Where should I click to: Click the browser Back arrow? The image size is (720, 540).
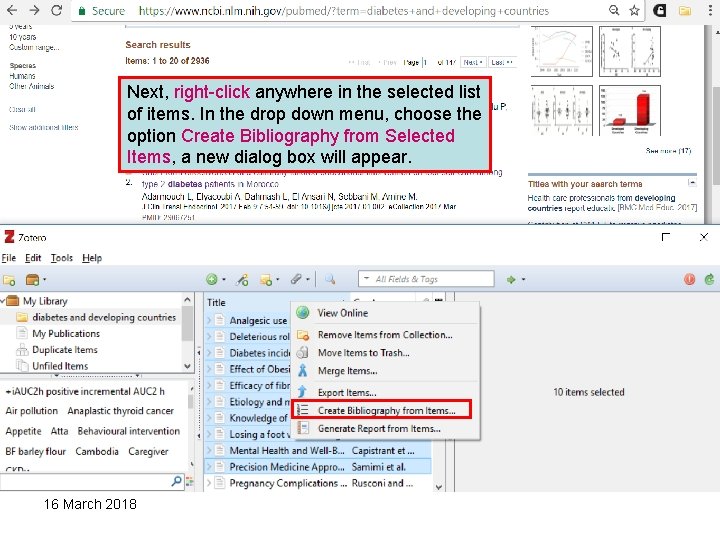point(12,10)
